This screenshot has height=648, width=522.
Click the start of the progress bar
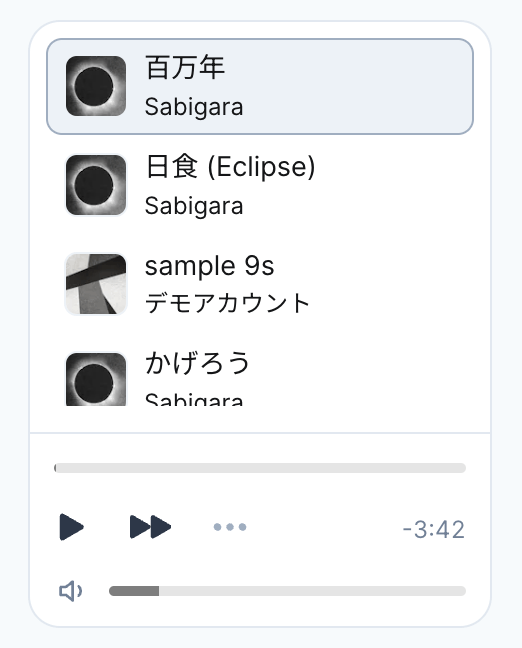pos(56,468)
